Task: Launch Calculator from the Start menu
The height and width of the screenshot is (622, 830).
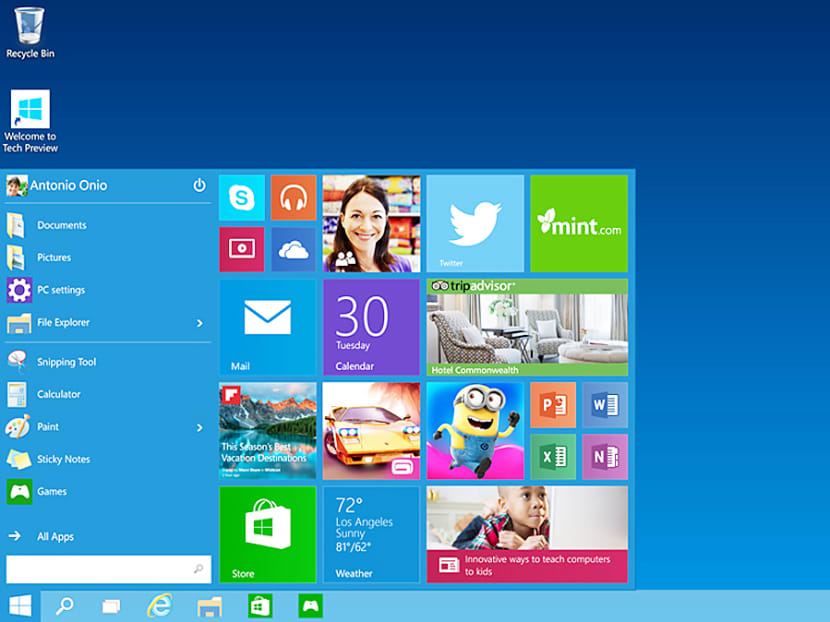Action: coord(109,394)
